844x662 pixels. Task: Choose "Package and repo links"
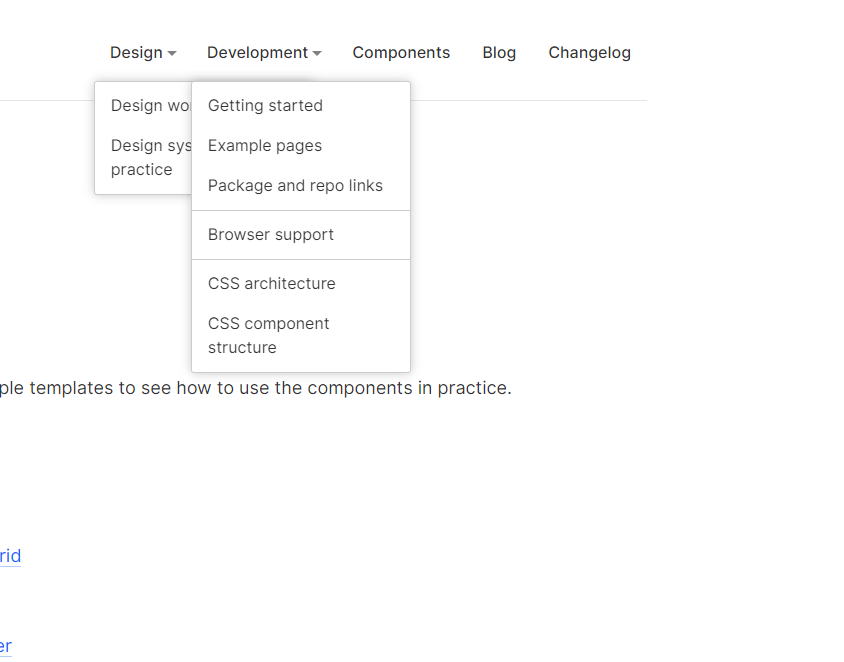coord(295,185)
